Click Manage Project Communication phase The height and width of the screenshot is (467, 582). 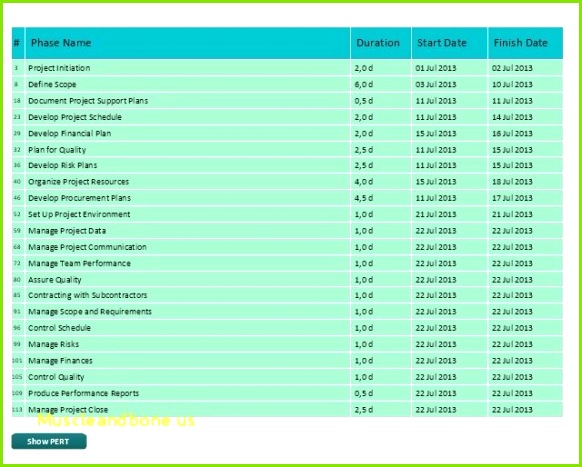87,247
